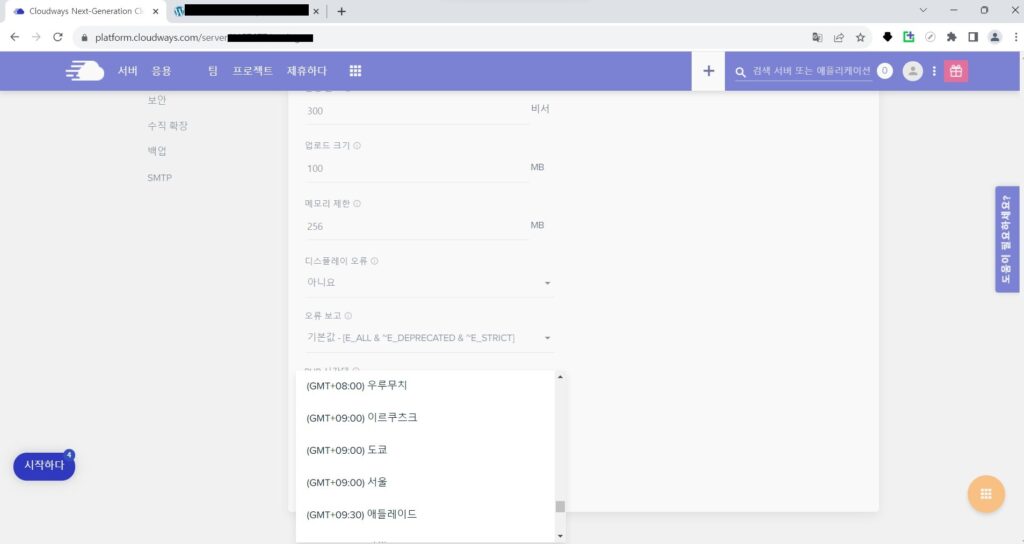
Task: Open the SMTP sidebar section
Action: pos(159,178)
